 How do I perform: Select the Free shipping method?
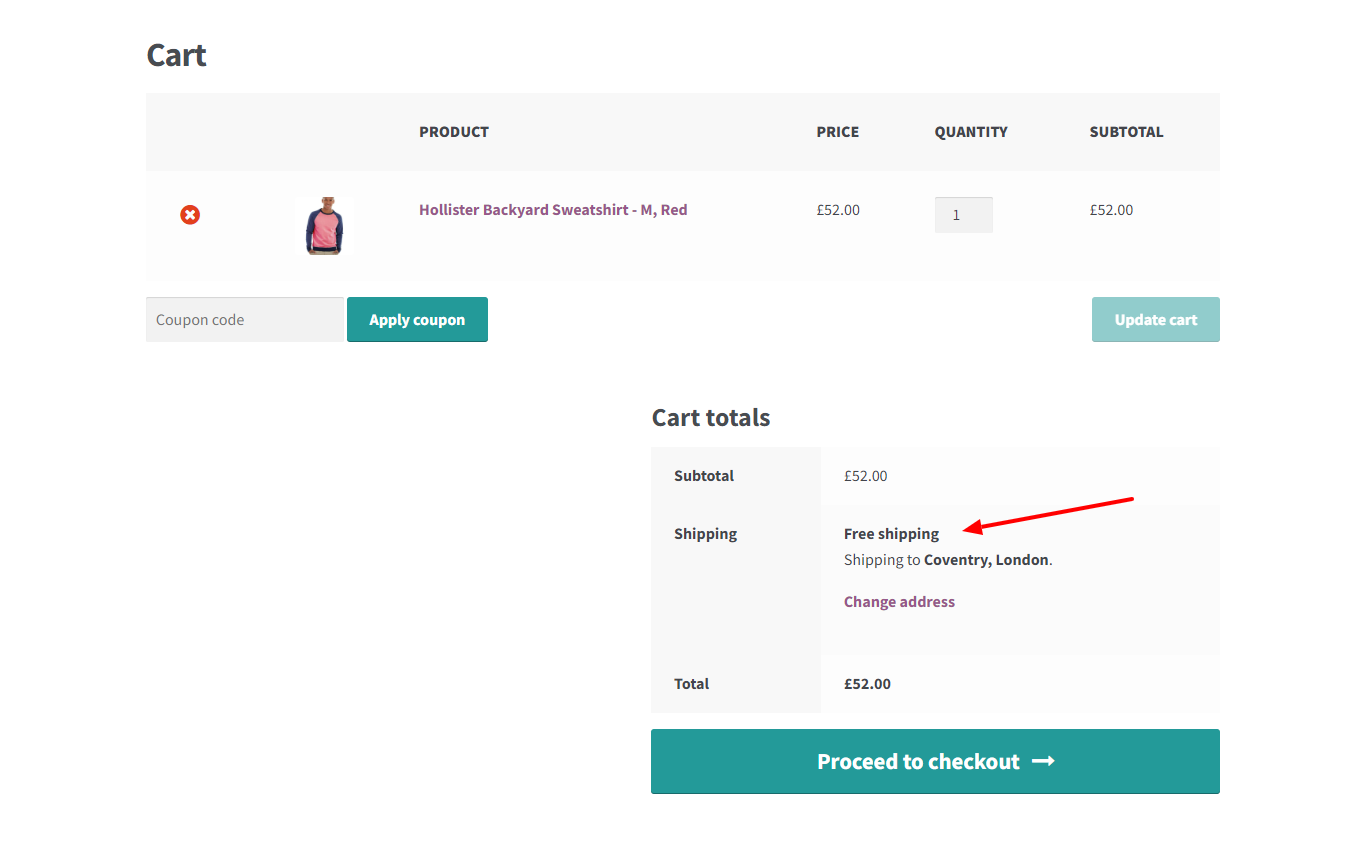point(891,533)
